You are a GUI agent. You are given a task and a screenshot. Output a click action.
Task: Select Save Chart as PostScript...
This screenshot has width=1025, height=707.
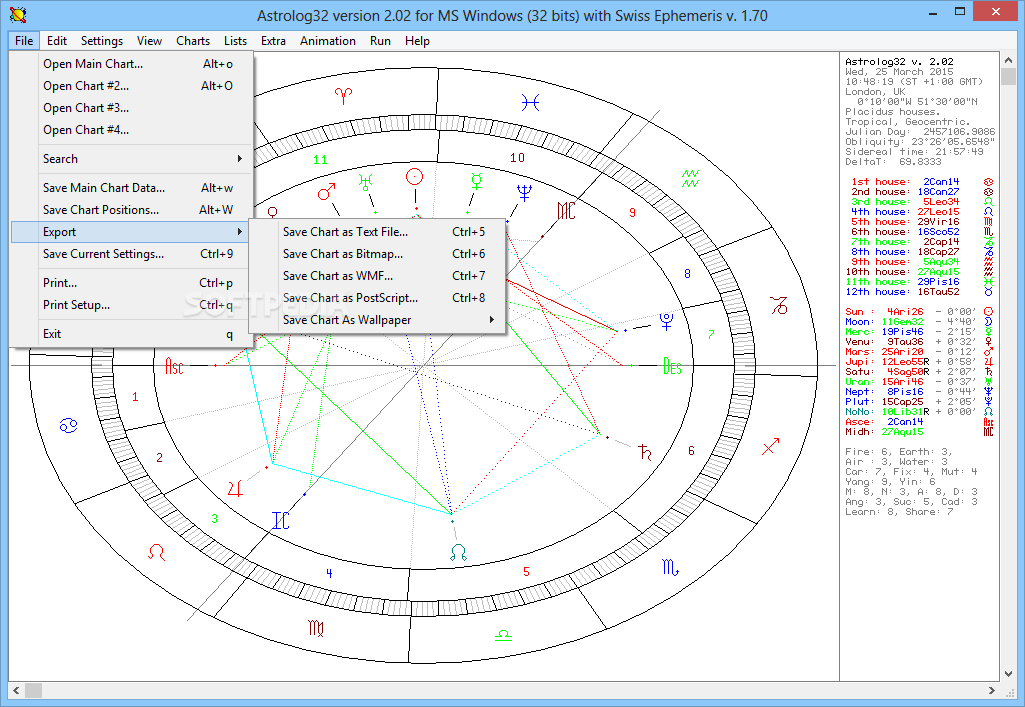pyautogui.click(x=377, y=297)
